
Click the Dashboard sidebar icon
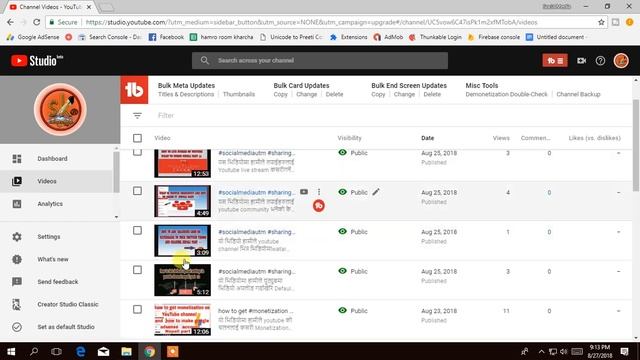pyautogui.click(x=17, y=158)
